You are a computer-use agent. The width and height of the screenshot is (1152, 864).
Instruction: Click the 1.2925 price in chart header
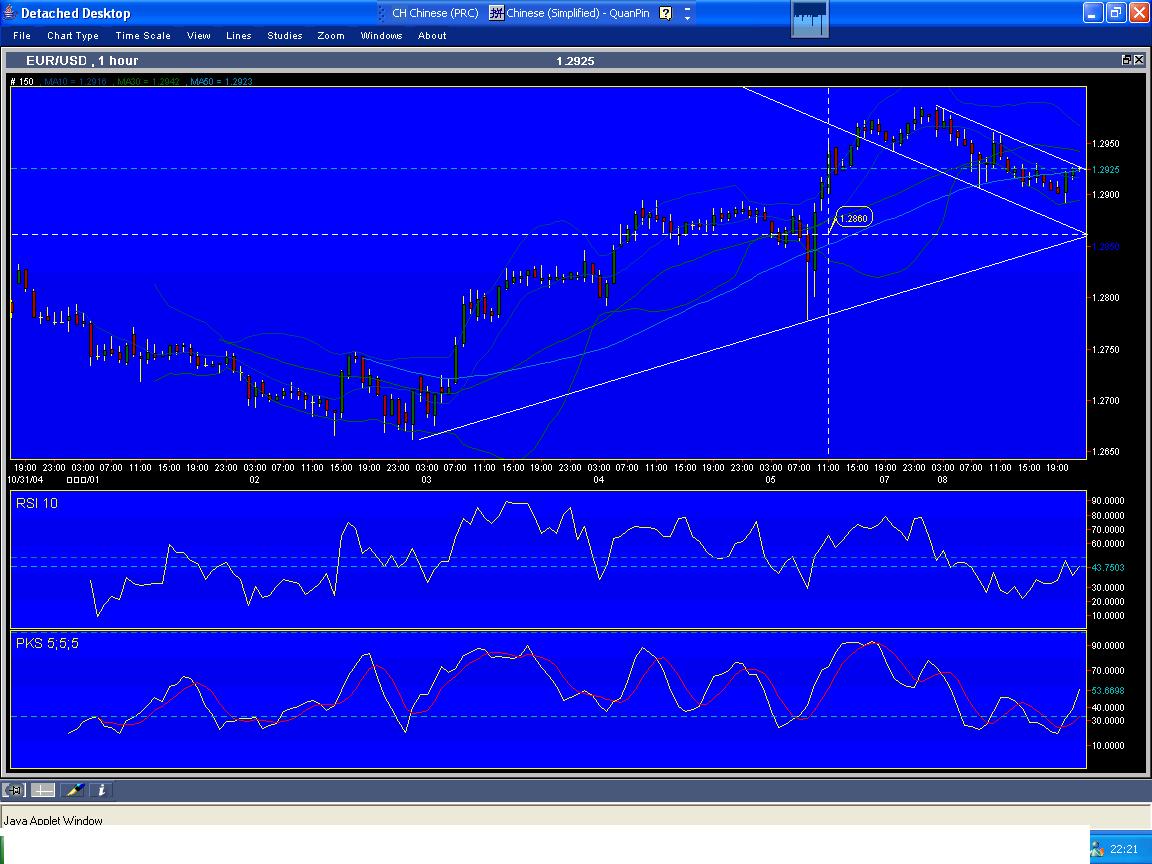coord(575,61)
